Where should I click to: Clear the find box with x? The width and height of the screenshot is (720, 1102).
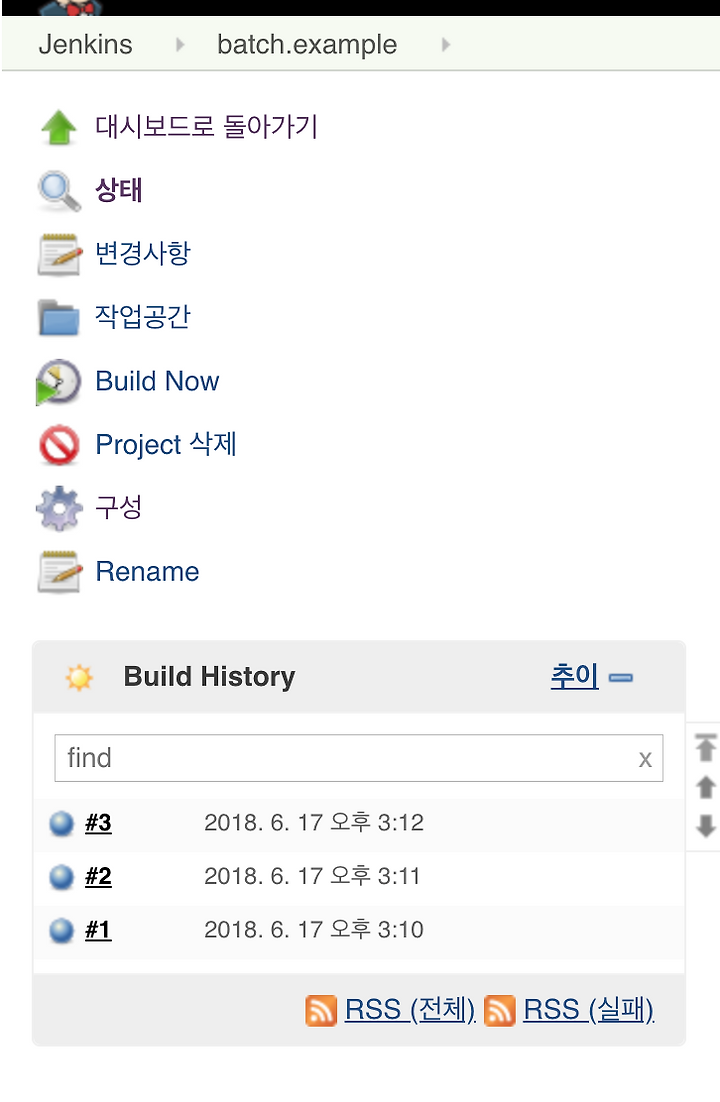click(645, 759)
